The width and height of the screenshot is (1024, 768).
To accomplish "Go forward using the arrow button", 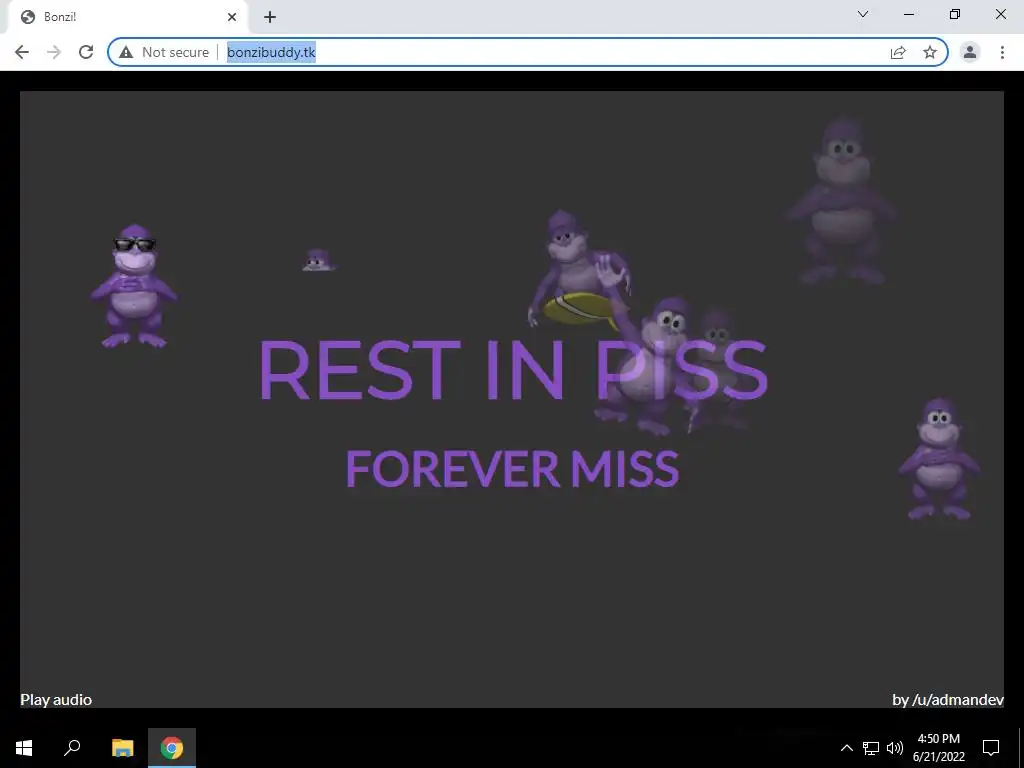I will pyautogui.click(x=54, y=52).
